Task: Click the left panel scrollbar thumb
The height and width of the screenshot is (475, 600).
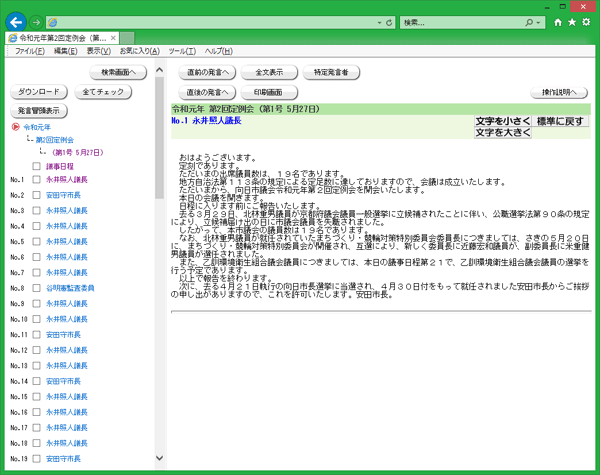Action: pos(160,138)
